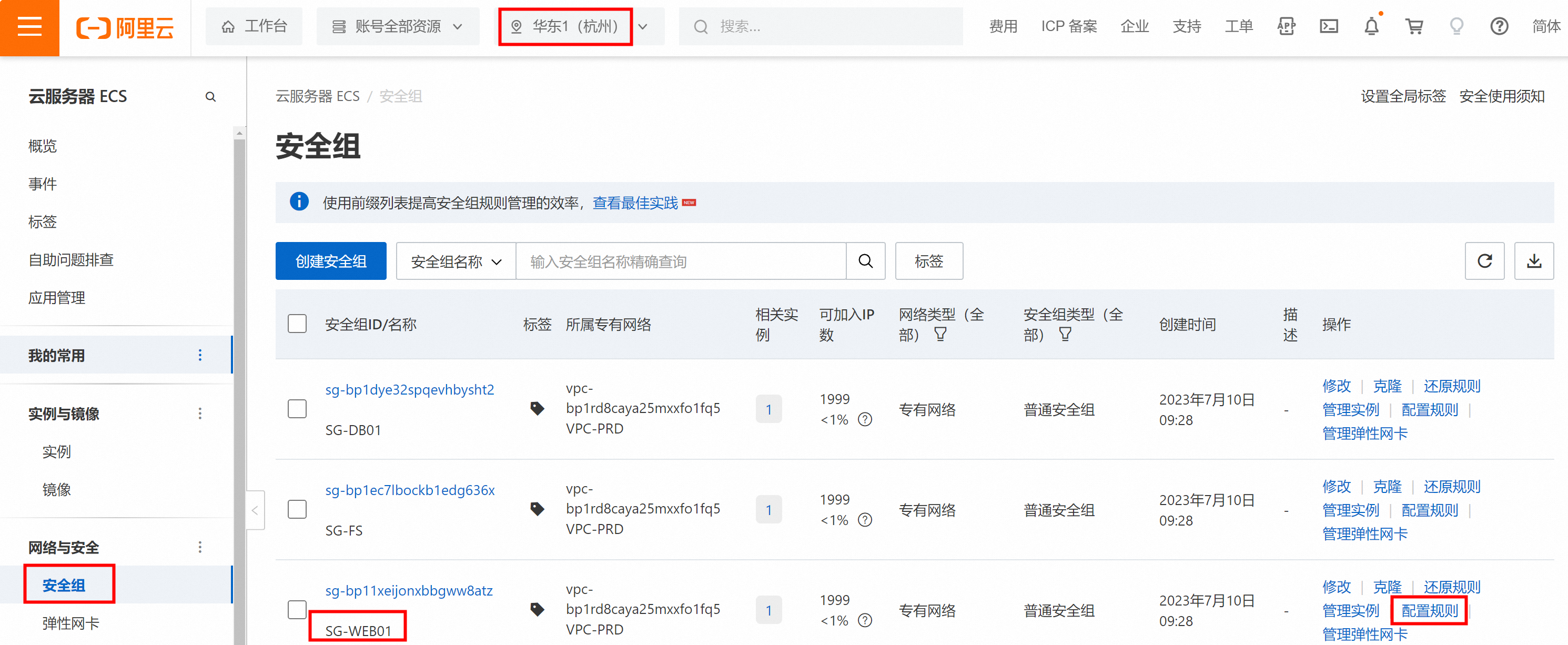Open 工单 menu in top bar
This screenshot has height=645, width=1568.
pos(1239,26)
